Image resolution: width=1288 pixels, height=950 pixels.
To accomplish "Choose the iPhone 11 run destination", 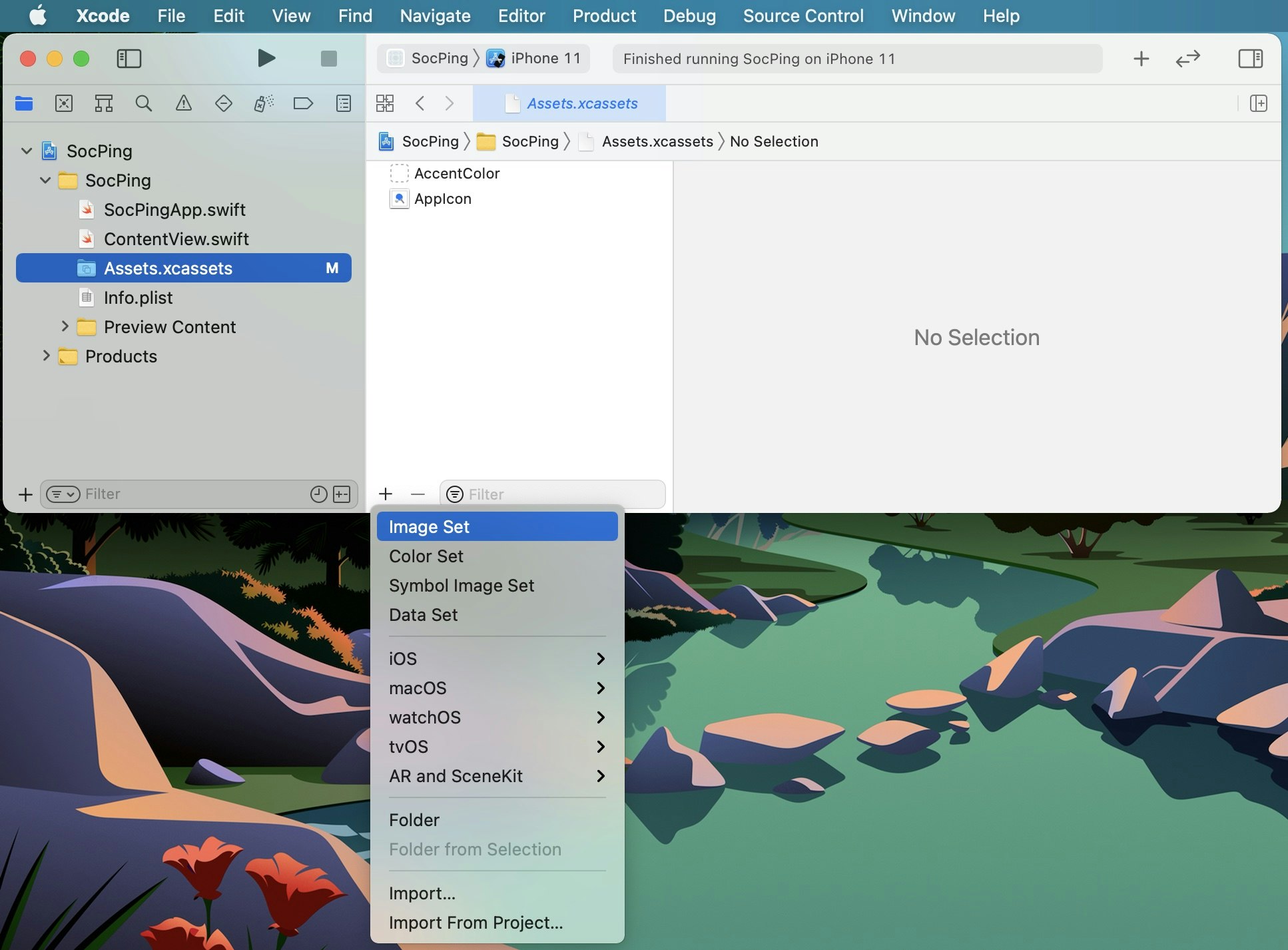I will (534, 59).
